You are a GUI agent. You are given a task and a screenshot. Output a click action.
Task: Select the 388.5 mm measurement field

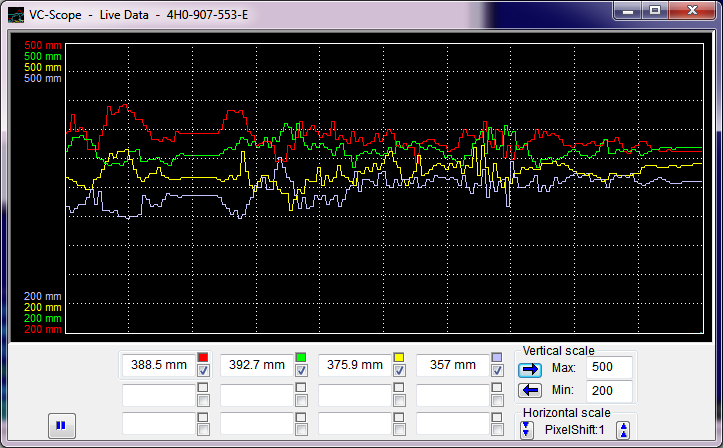point(158,366)
